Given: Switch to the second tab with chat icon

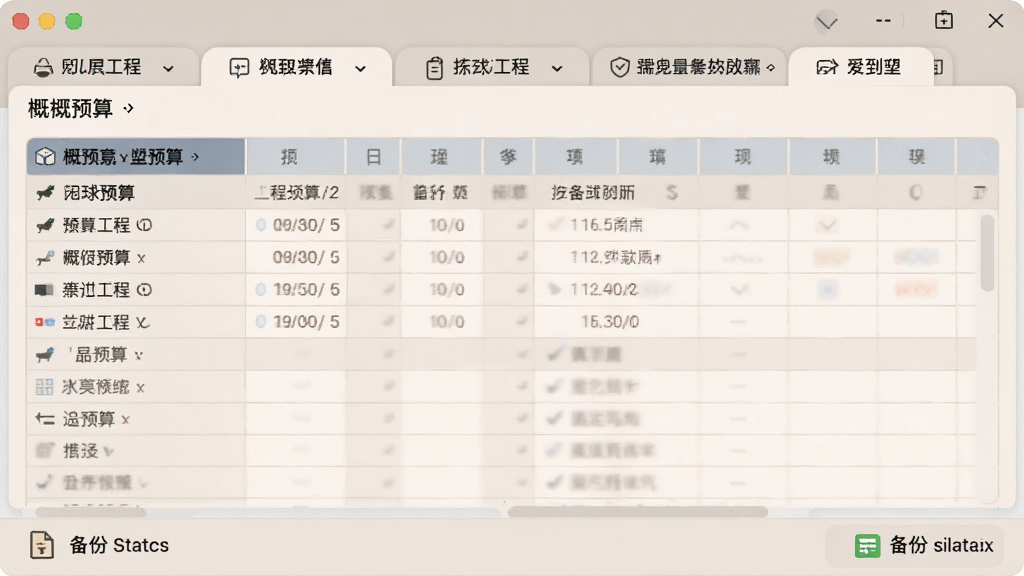Looking at the screenshot, I should pyautogui.click(x=297, y=67).
